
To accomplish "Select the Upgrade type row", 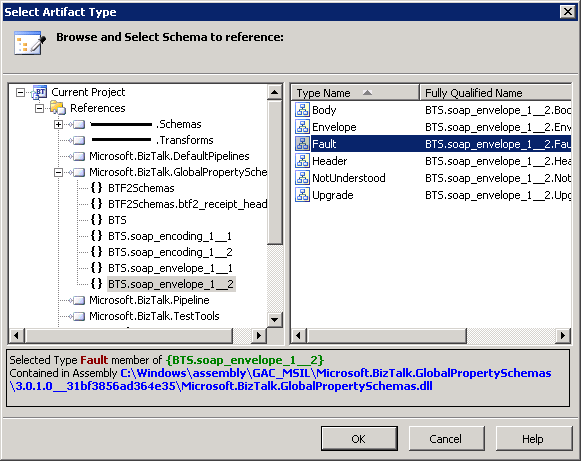I will (432, 195).
